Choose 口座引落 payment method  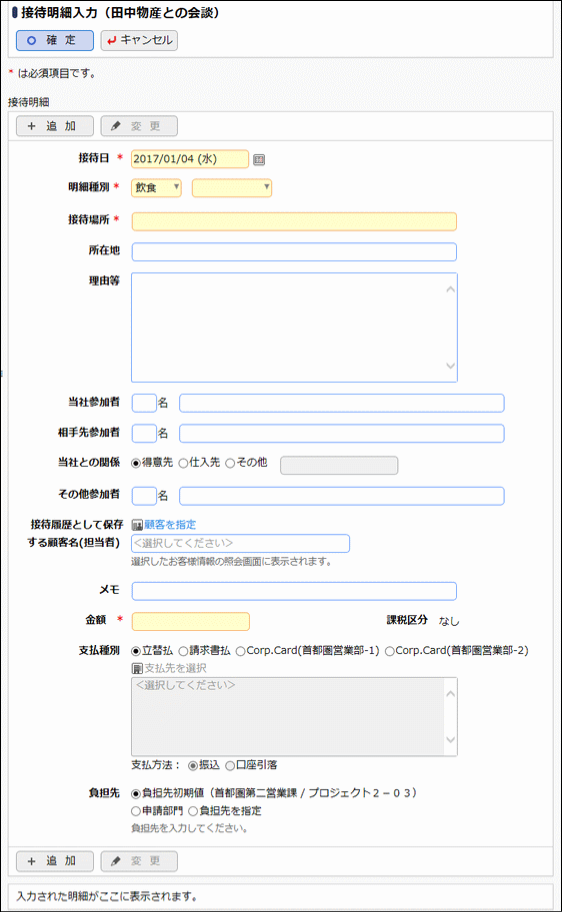coord(230,766)
